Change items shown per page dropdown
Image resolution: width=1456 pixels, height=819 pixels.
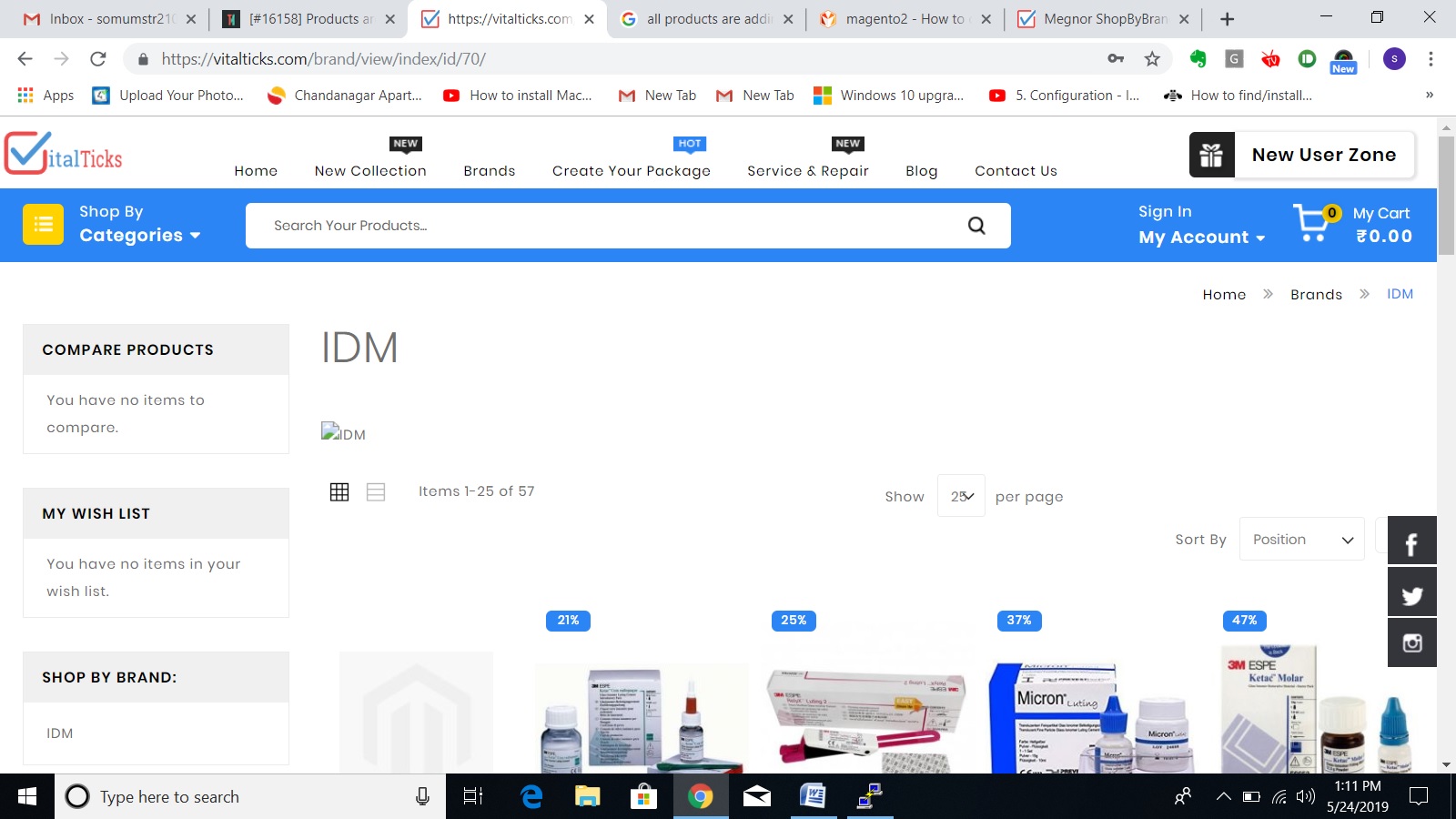961,496
